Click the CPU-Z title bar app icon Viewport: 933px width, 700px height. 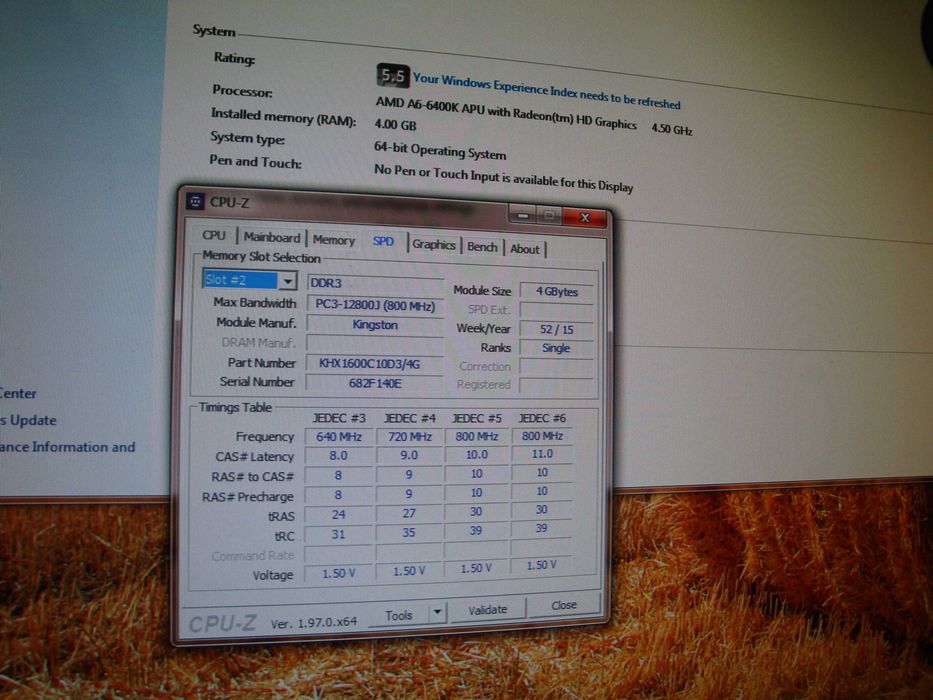pos(195,201)
